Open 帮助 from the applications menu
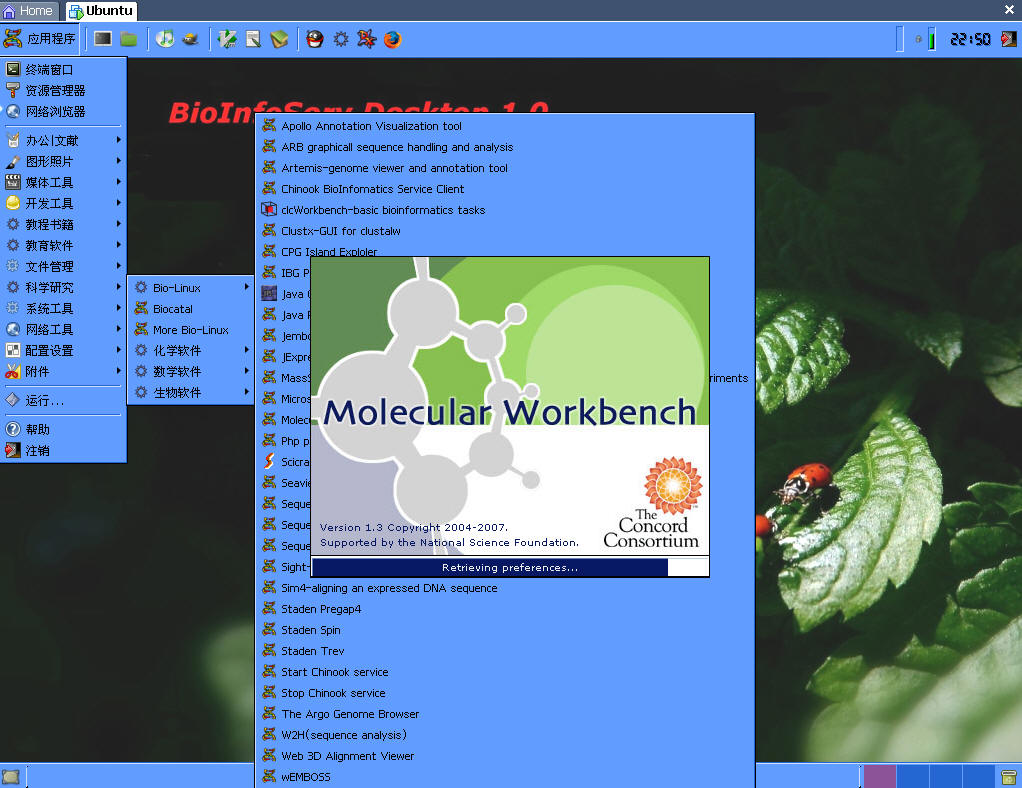The height and width of the screenshot is (788, 1022). coord(63,429)
